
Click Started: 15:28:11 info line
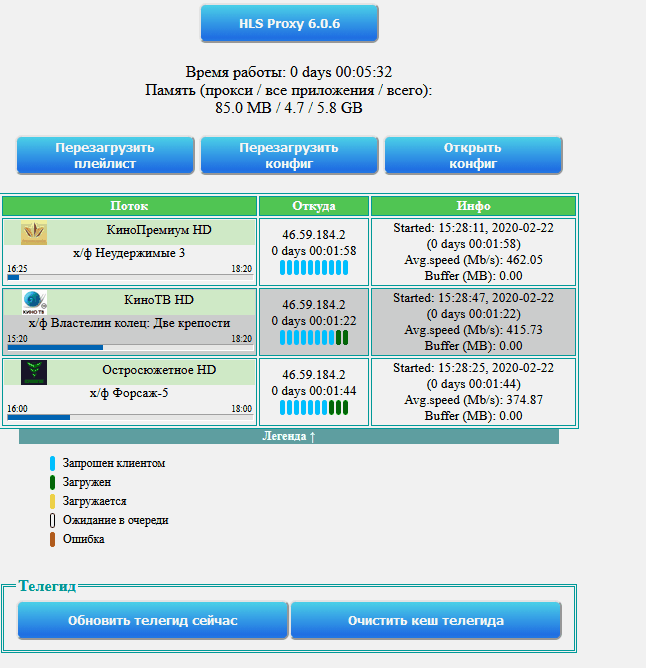coord(473,228)
